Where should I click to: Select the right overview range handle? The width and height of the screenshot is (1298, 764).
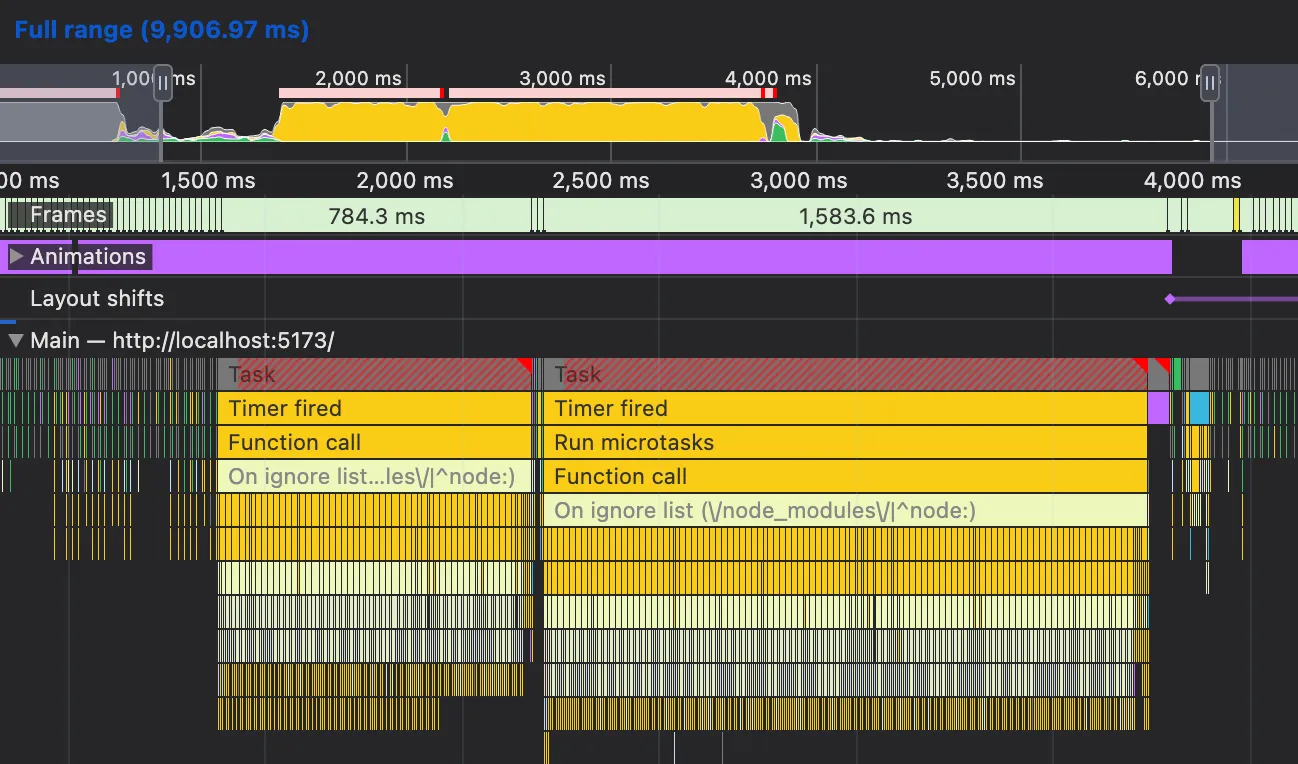pos(1211,83)
